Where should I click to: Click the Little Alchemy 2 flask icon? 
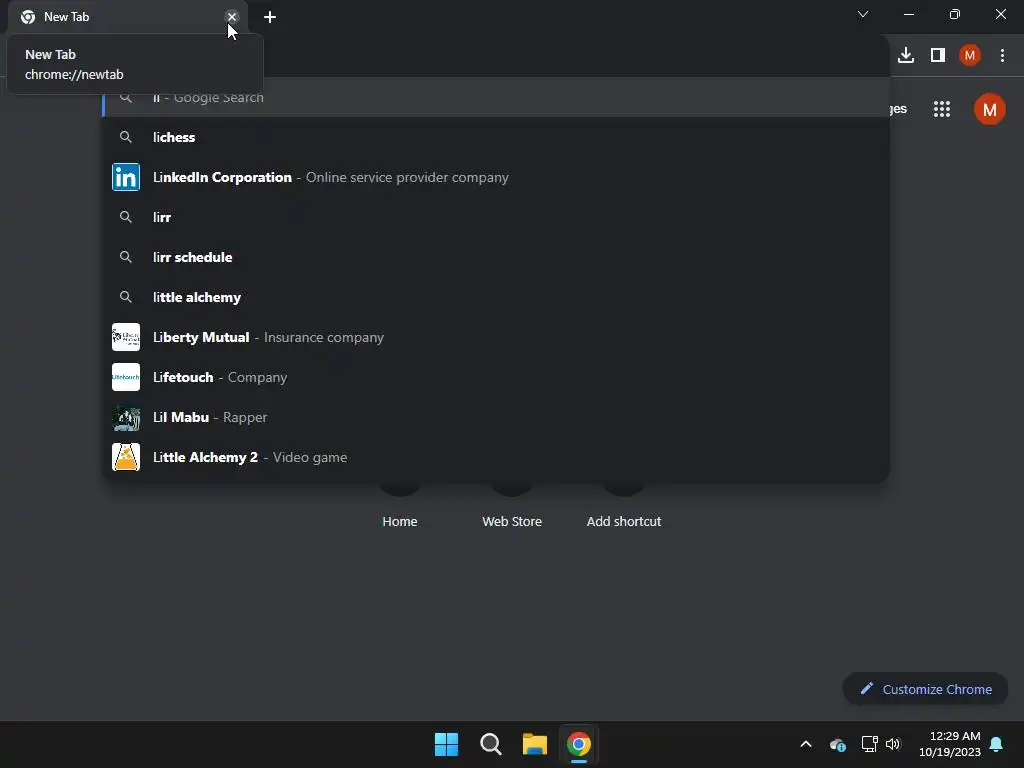click(x=126, y=457)
